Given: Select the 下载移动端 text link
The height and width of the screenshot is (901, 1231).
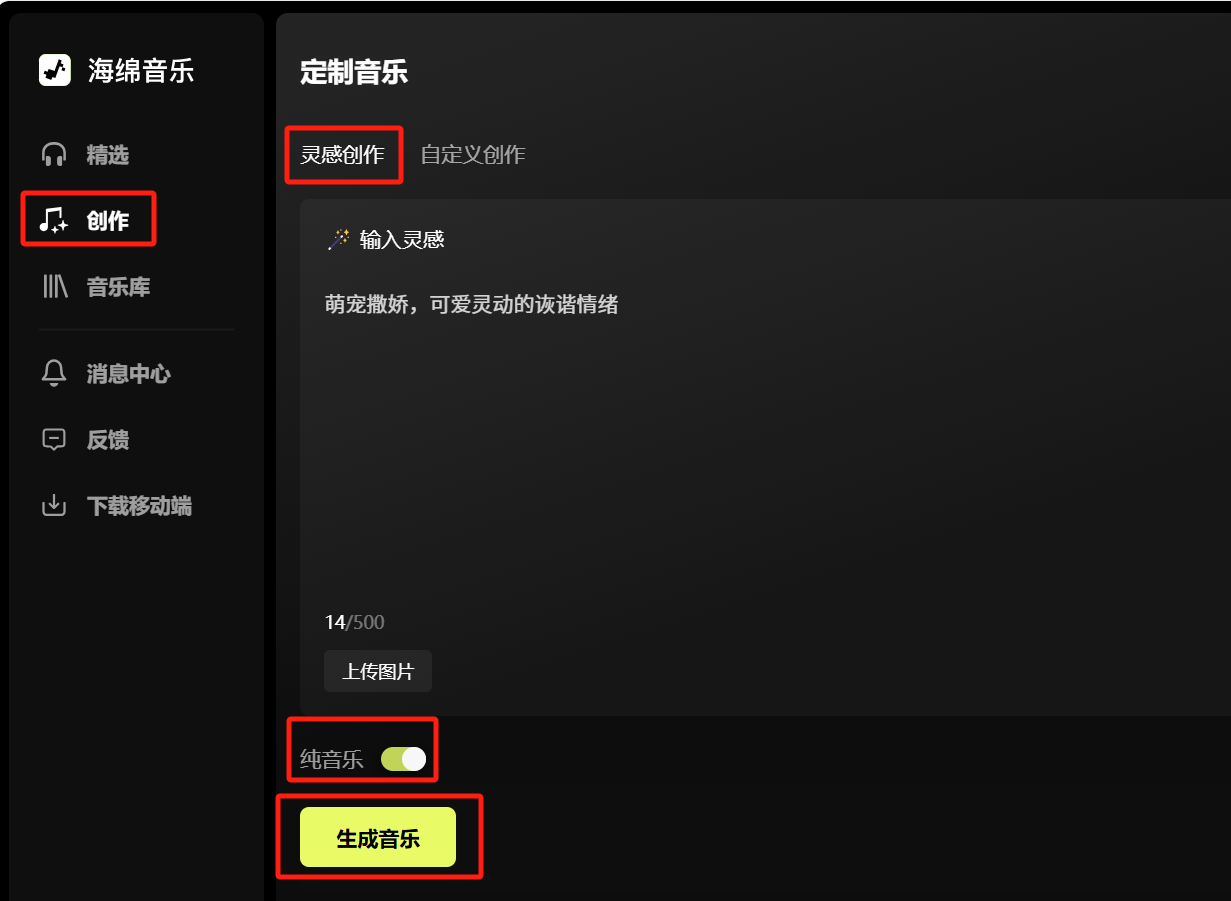Looking at the screenshot, I should (140, 506).
